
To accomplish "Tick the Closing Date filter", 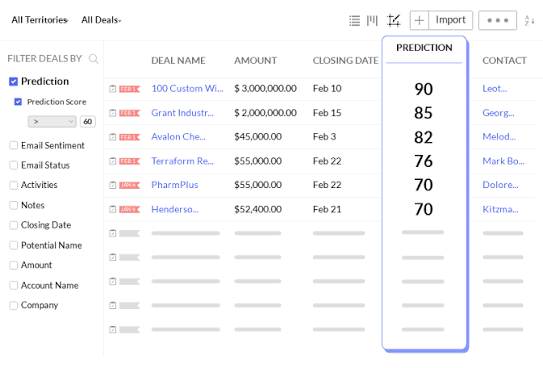I will point(14,225).
